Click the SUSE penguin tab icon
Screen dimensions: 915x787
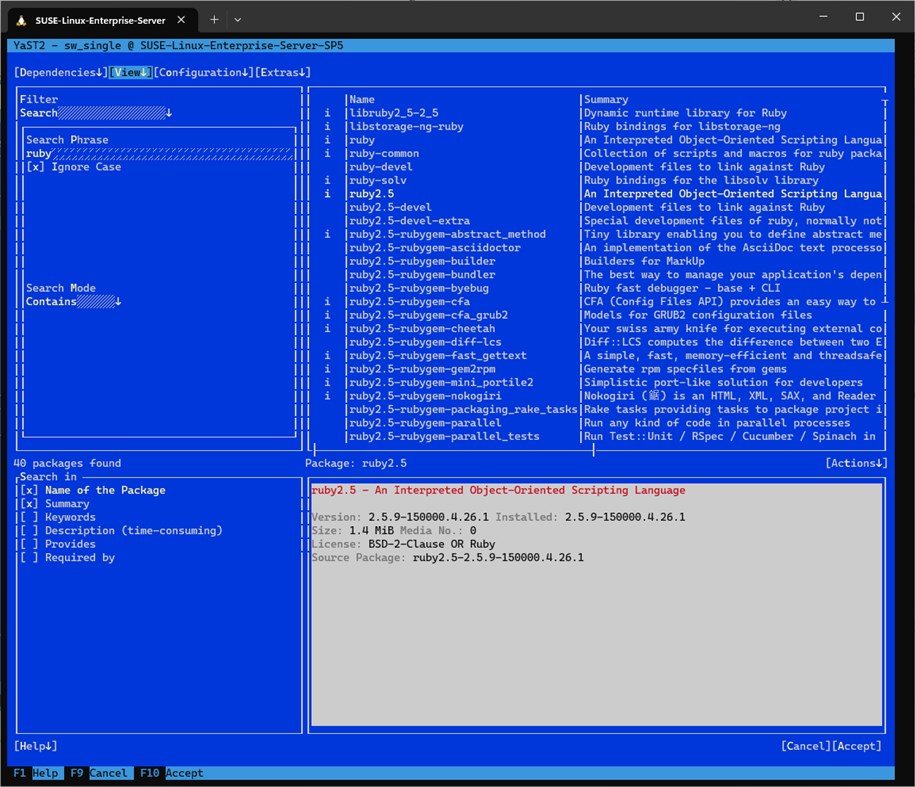tap(22, 20)
